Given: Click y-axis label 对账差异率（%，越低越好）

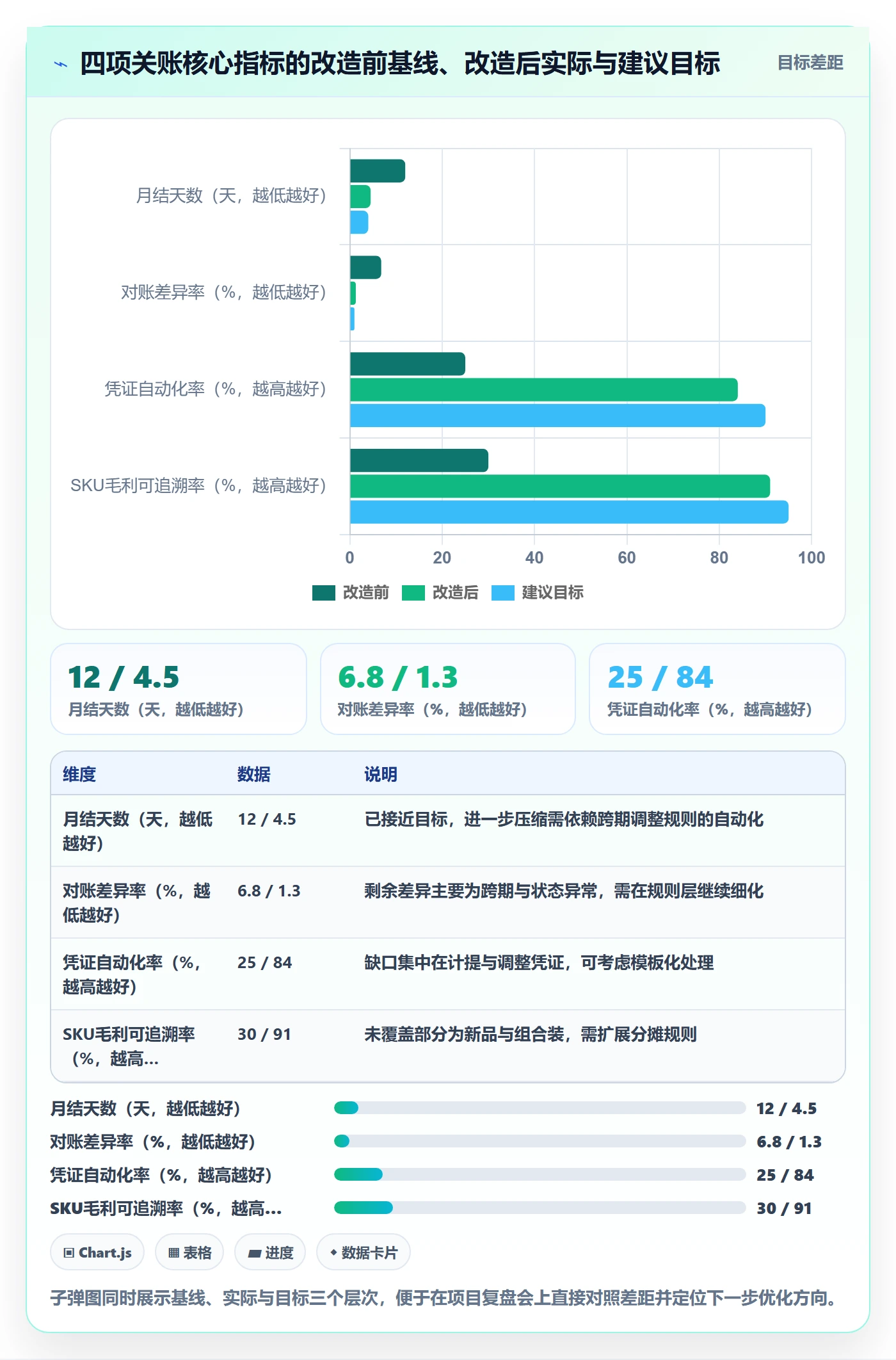Looking at the screenshot, I should point(223,293).
